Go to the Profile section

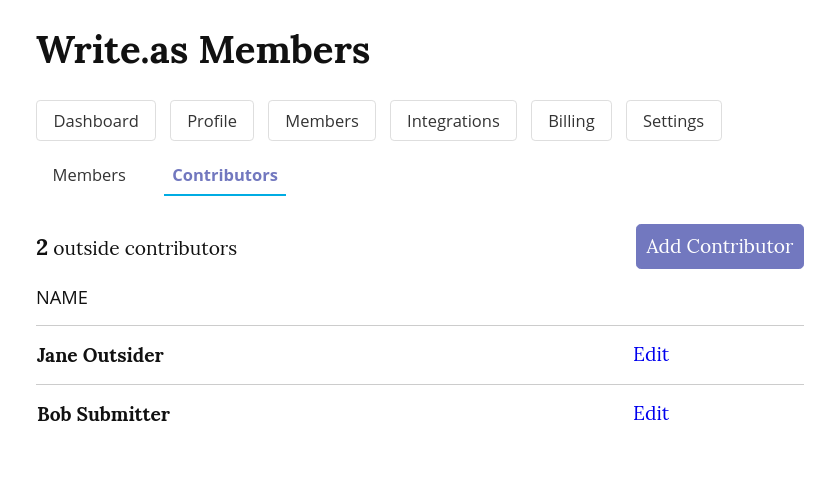point(212,121)
